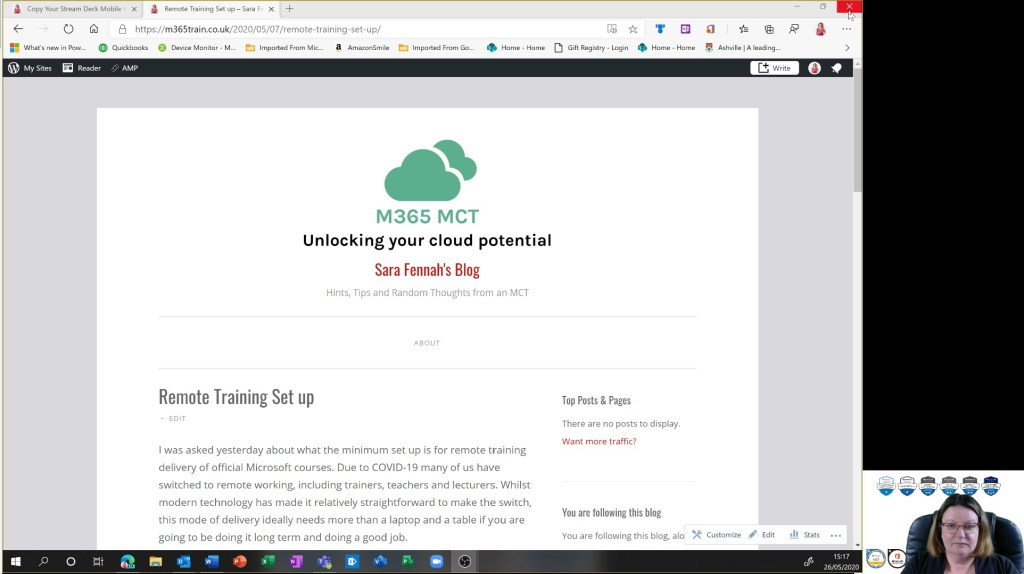Open a new browser tab
Screen dimensions: 1024x574
pyautogui.click(x=290, y=8)
